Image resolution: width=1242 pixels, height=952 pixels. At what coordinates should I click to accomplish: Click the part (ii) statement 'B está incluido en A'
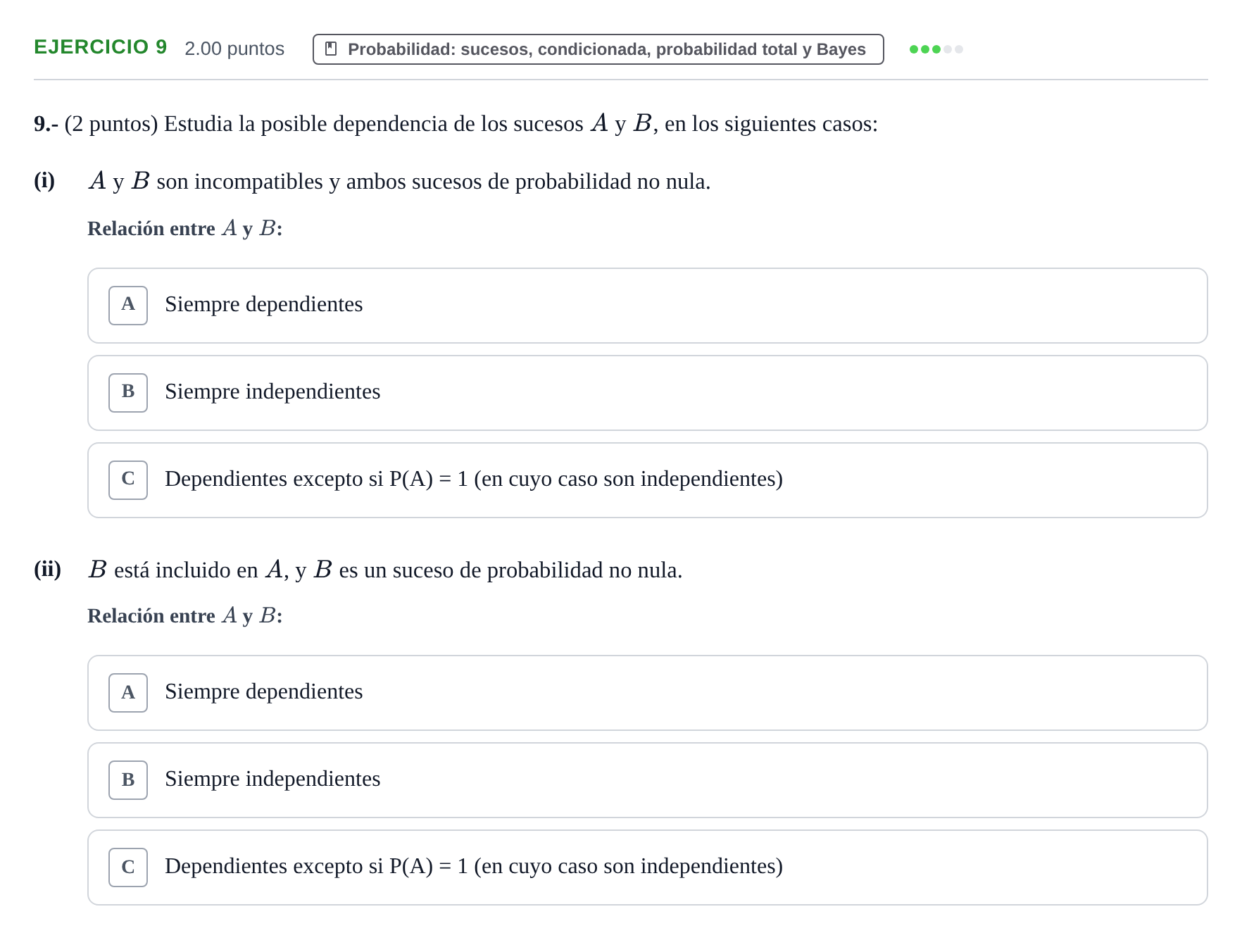[385, 570]
